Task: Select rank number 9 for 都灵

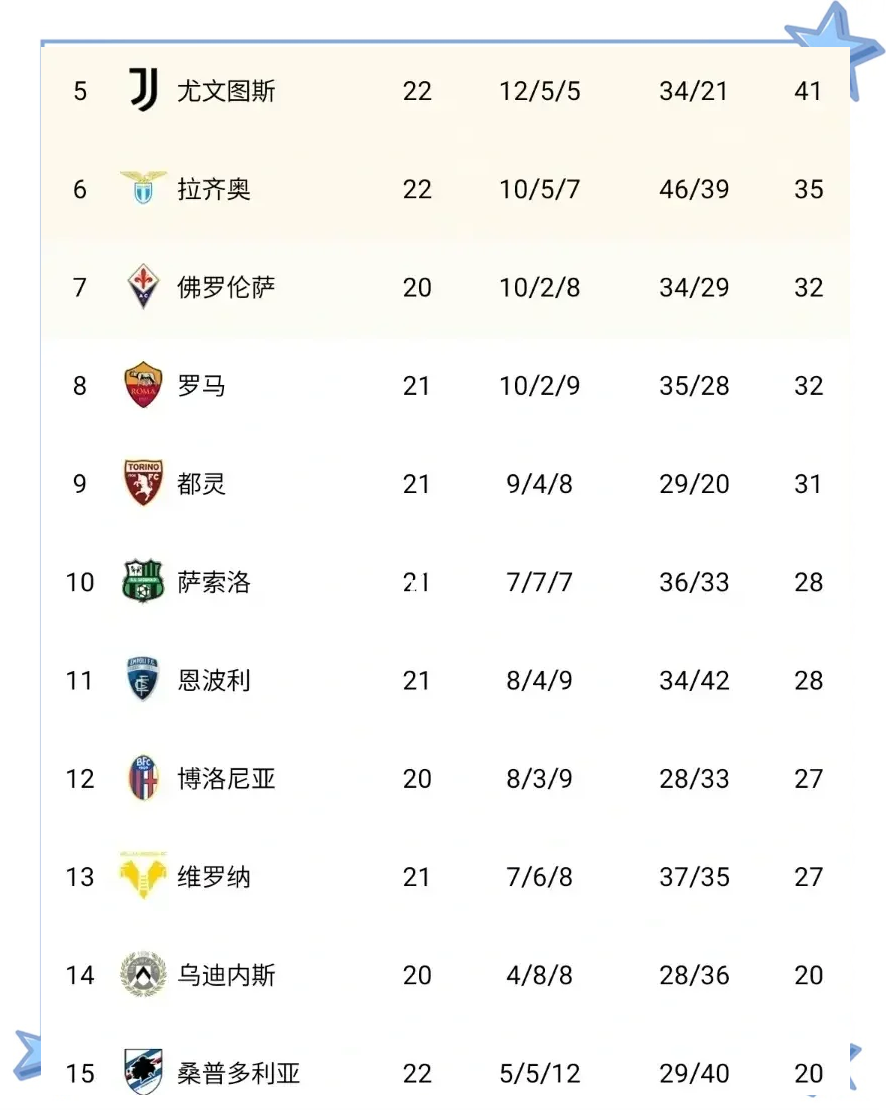Action: click(x=80, y=484)
